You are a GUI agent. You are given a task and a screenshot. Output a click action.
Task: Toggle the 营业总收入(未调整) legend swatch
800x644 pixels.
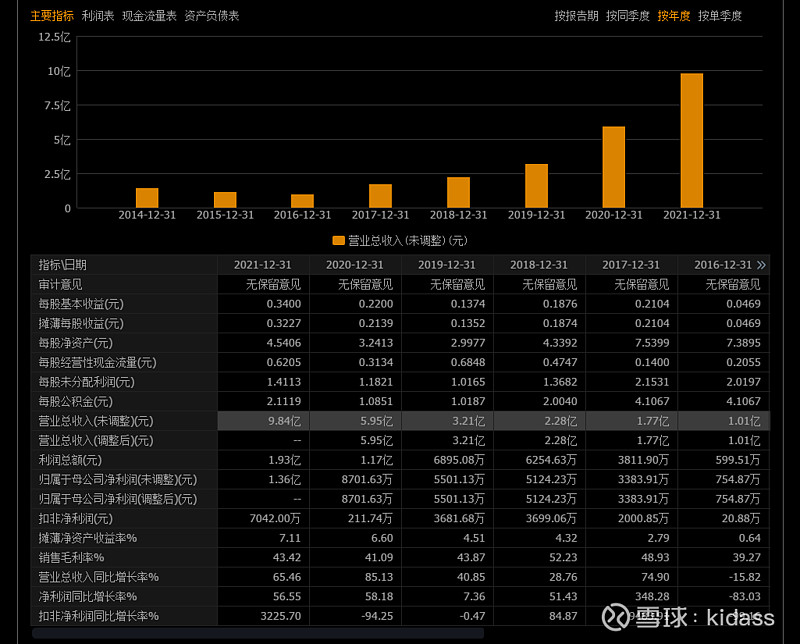(338, 240)
